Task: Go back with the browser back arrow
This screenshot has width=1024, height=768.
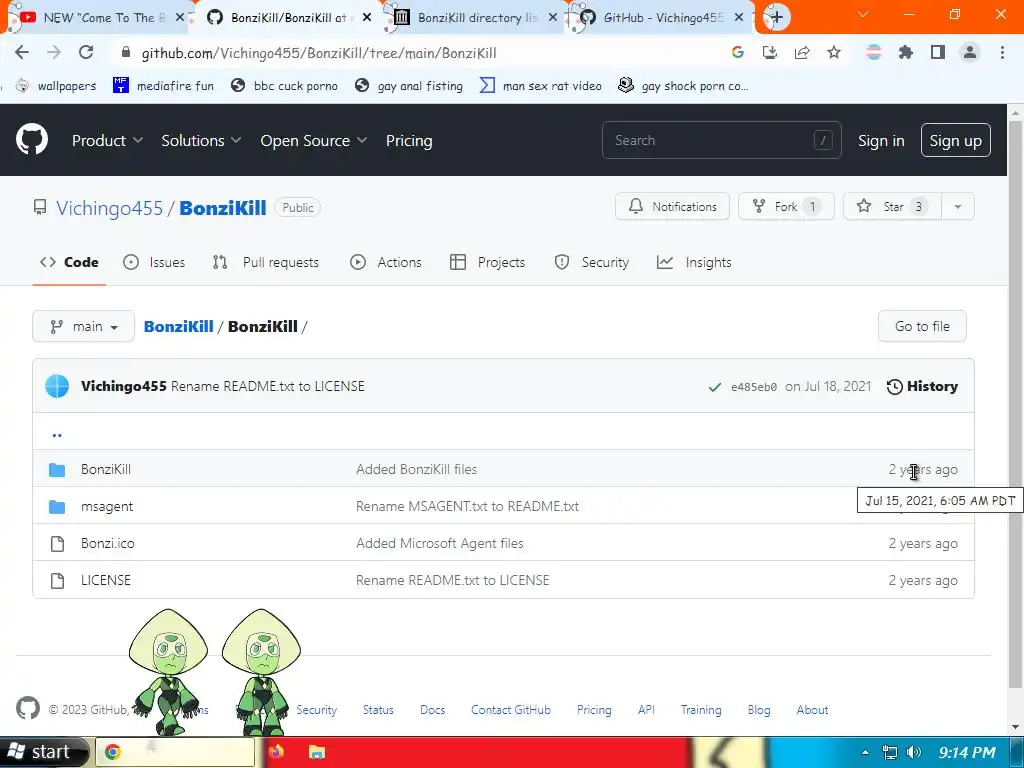Action: click(22, 52)
